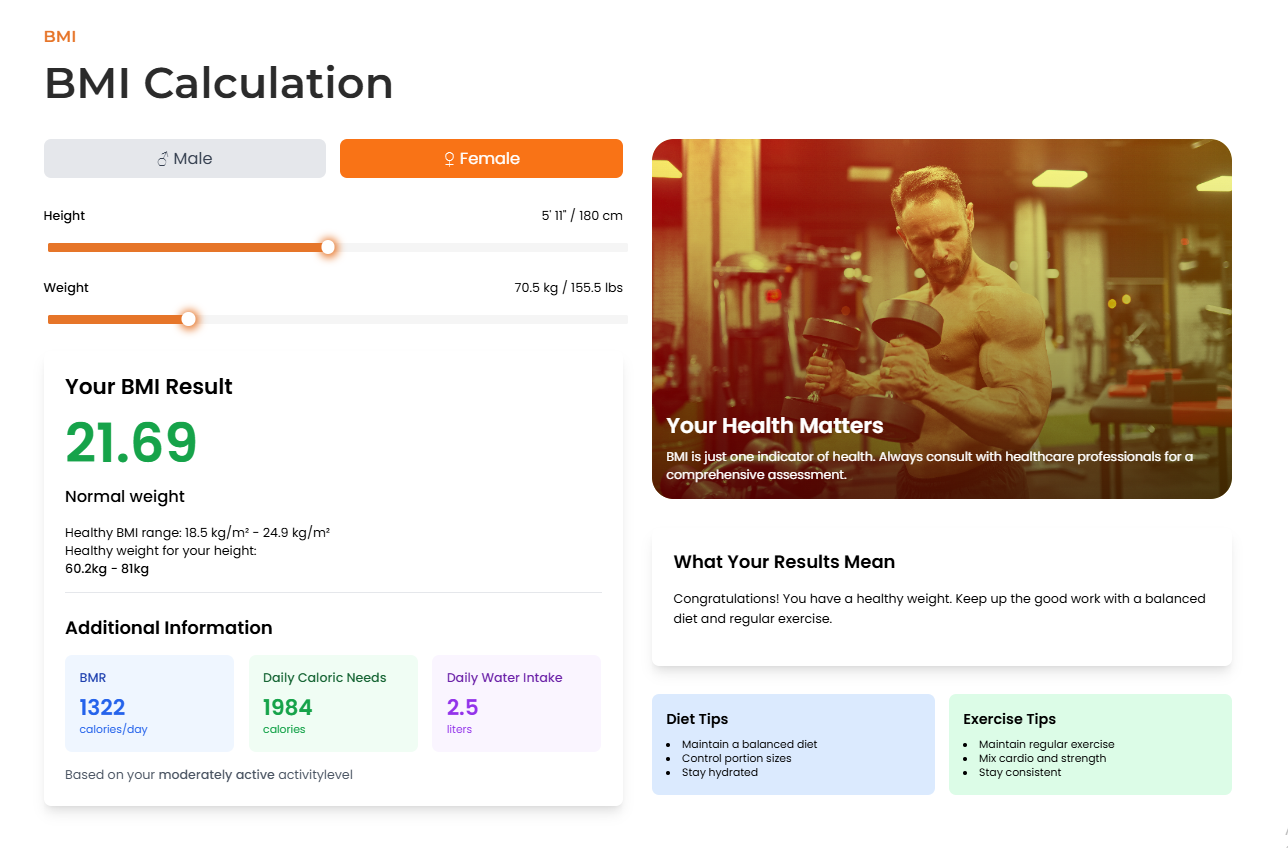The width and height of the screenshot is (1288, 848).
Task: Click the Weight slider handle
Action: [x=188, y=319]
